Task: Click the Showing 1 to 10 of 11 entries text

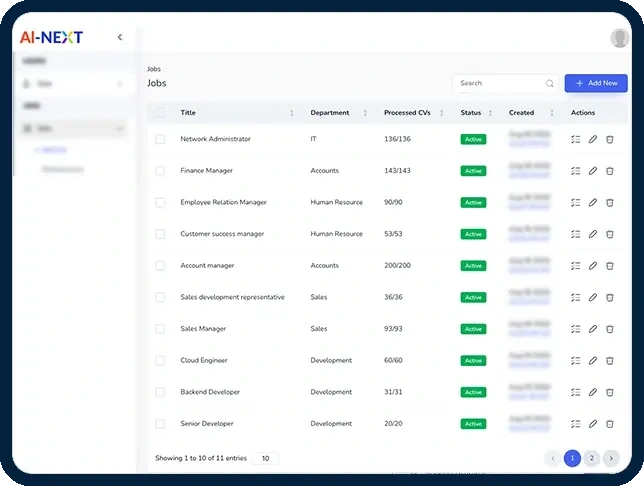Action: pyautogui.click(x=201, y=458)
